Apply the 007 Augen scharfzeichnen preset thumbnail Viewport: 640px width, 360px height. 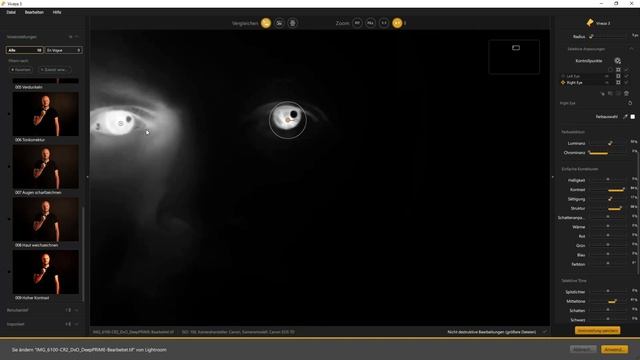[46, 167]
